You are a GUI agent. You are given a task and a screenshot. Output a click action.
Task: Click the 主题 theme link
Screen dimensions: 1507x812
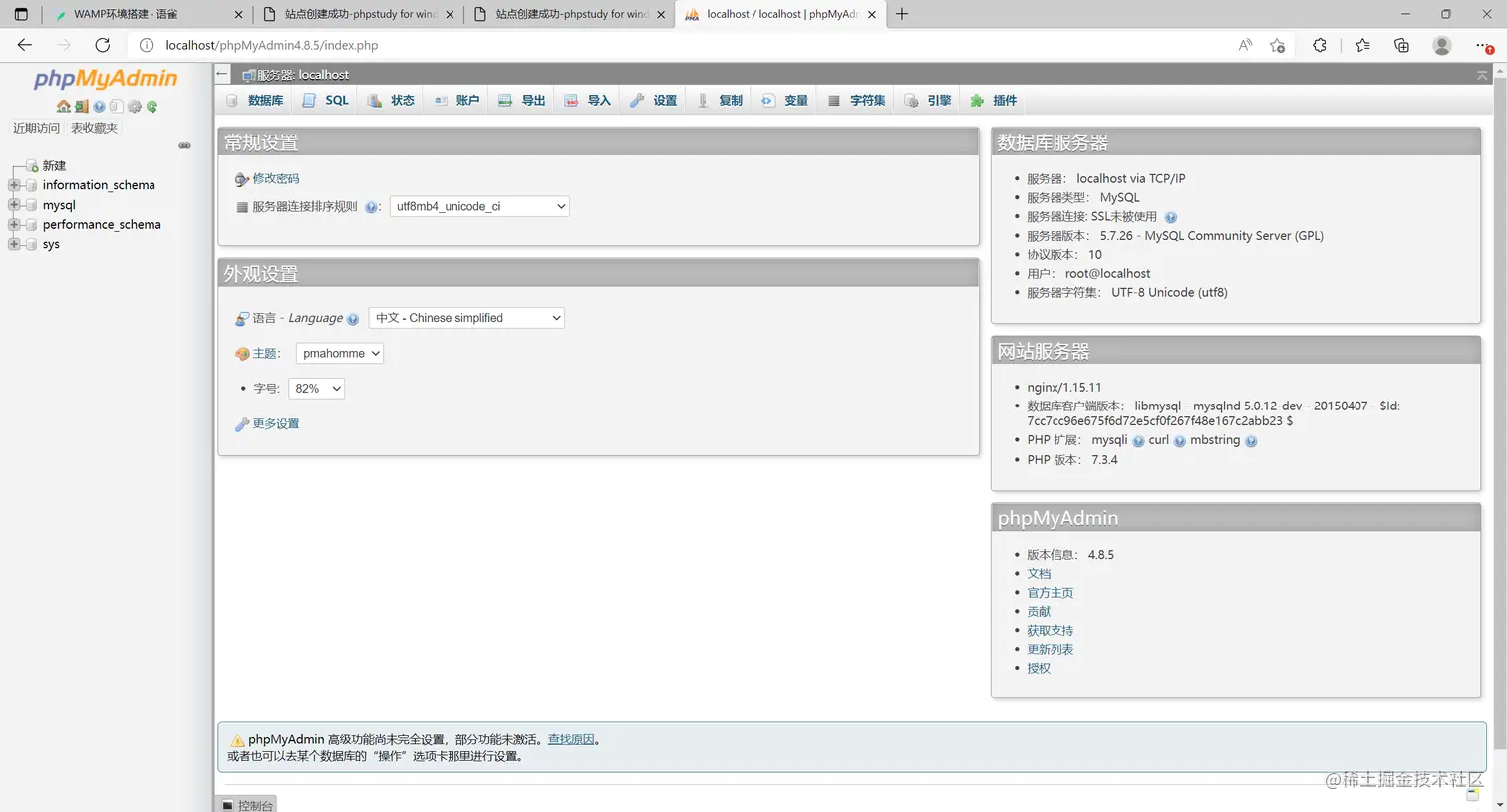265,354
